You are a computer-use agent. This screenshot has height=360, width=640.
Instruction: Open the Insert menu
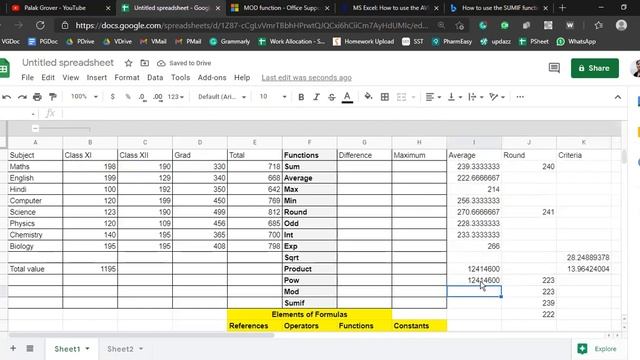click(x=96, y=77)
